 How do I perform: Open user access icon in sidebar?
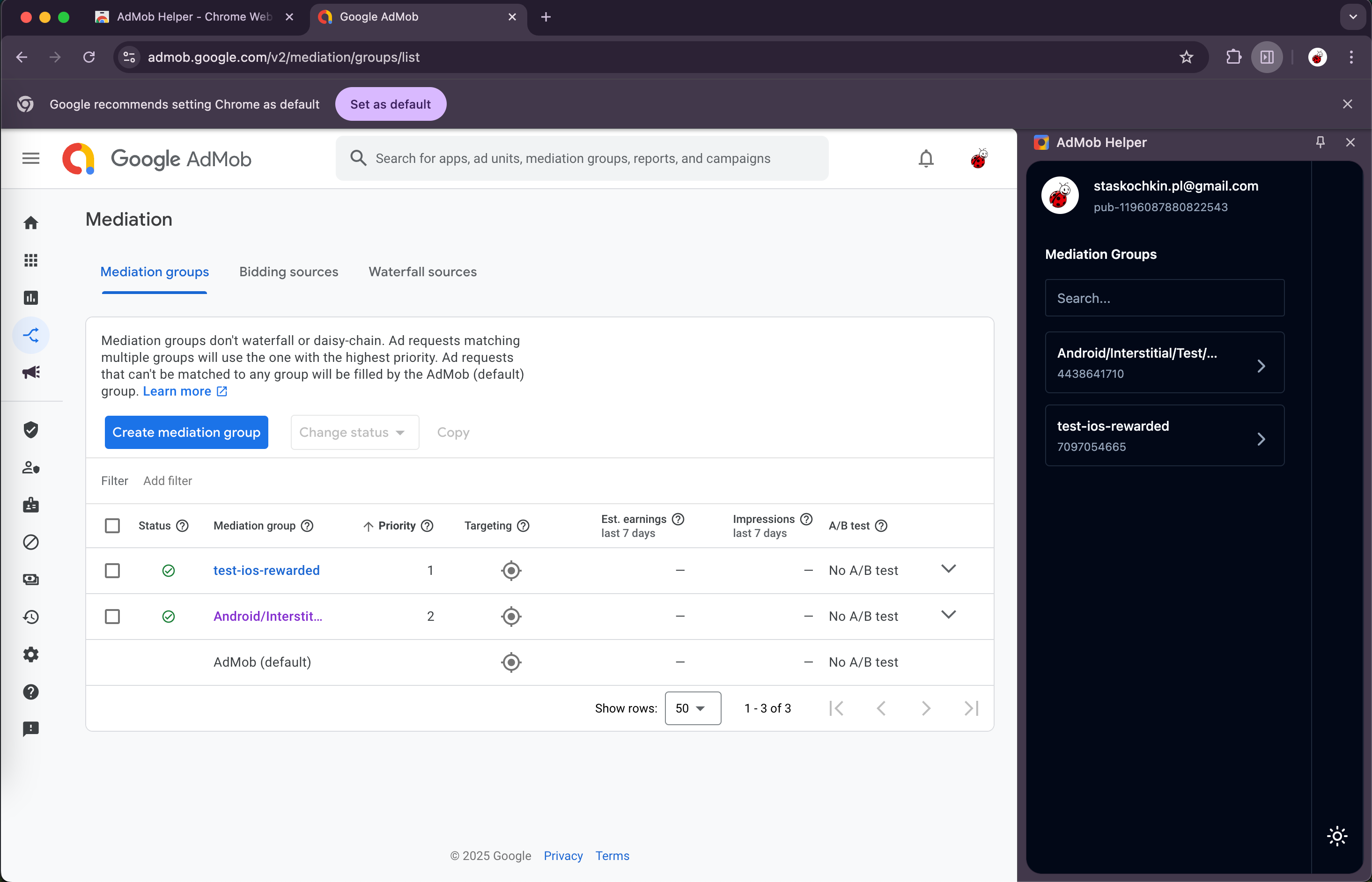pyautogui.click(x=31, y=467)
